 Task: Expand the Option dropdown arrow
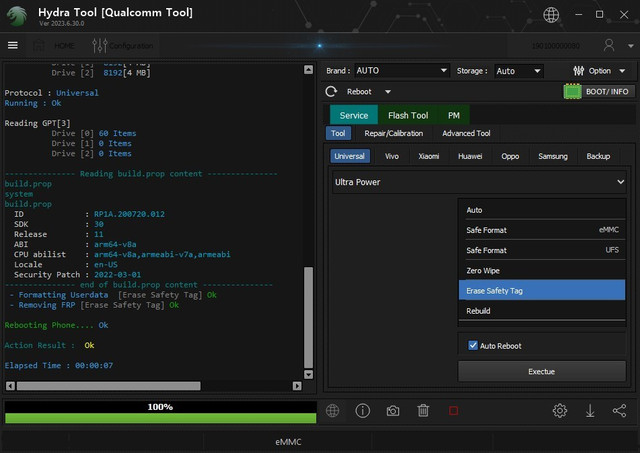click(x=622, y=71)
